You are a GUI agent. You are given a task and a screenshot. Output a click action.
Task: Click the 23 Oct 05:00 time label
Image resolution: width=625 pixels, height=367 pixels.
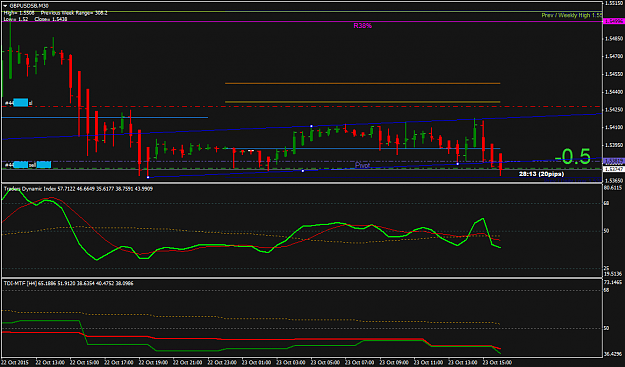[x=325, y=363]
